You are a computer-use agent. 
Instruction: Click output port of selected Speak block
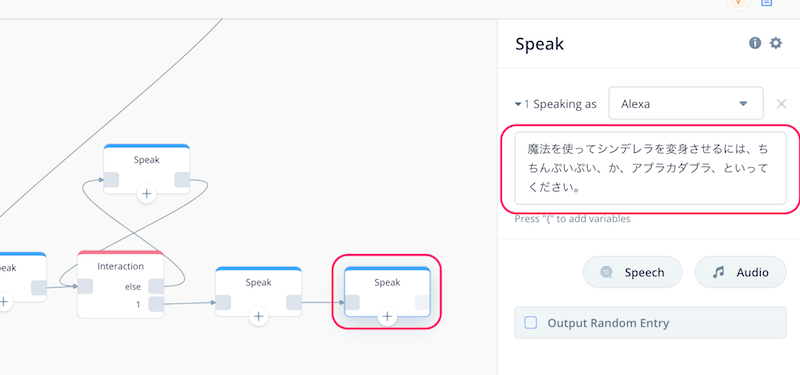pos(422,303)
